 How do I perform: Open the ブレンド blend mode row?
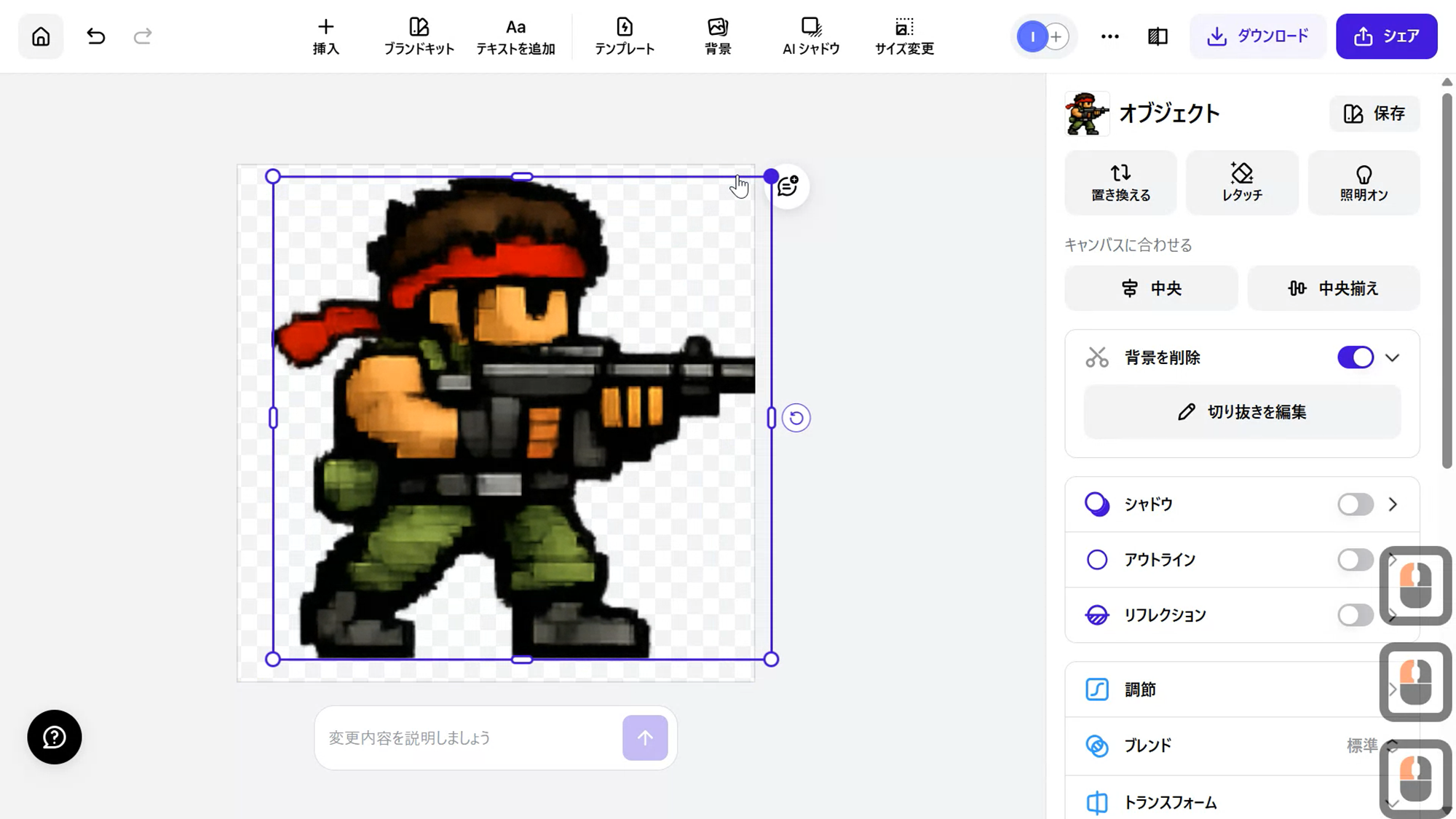pos(1242,745)
